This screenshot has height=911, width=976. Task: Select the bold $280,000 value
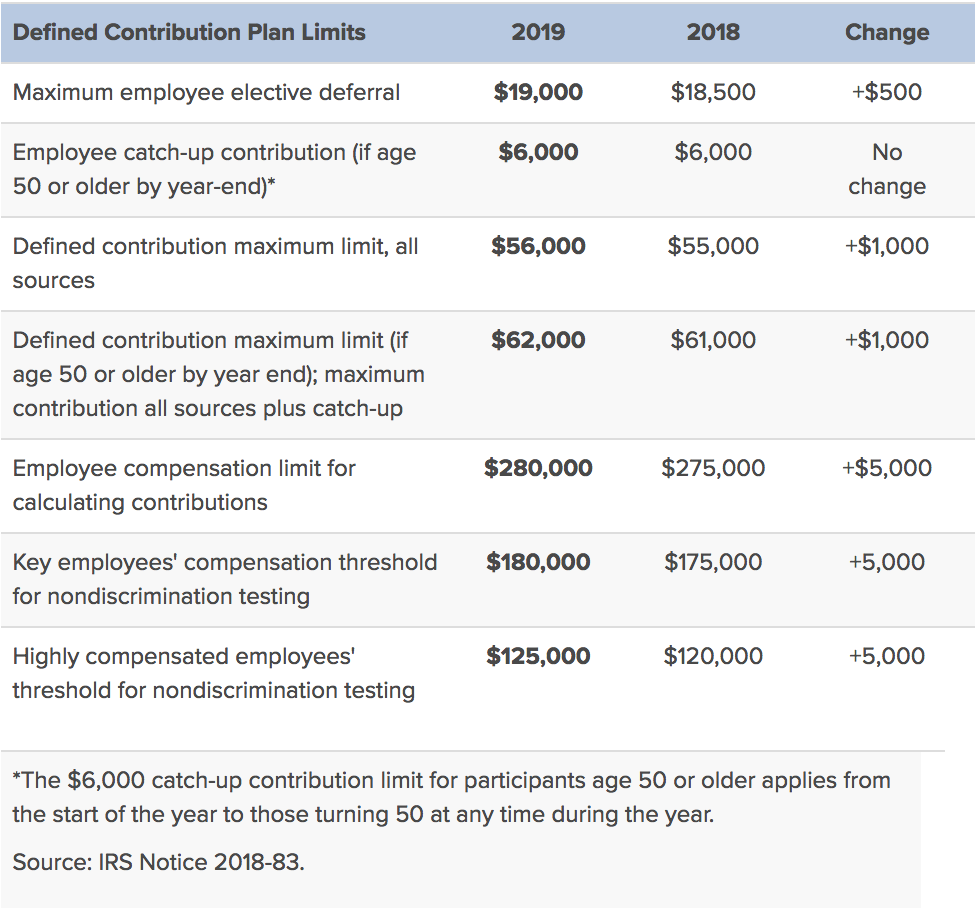(x=538, y=468)
